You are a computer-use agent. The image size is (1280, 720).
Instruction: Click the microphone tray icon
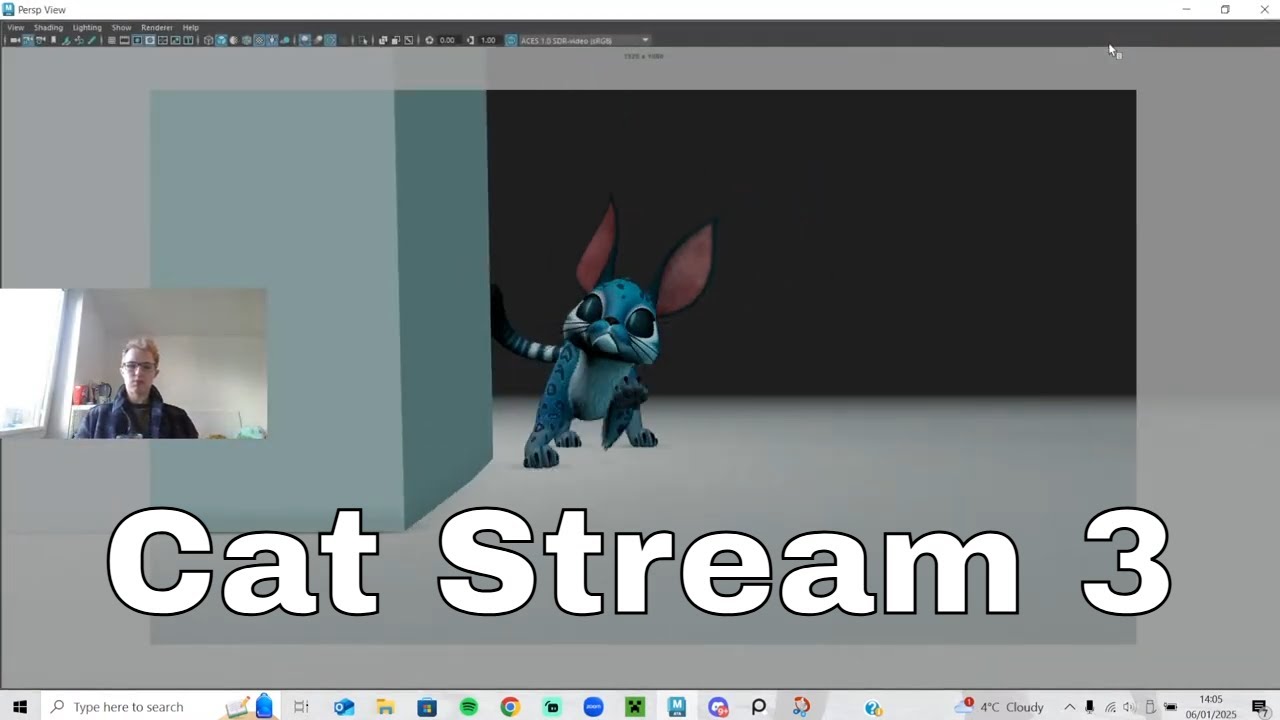click(1089, 707)
